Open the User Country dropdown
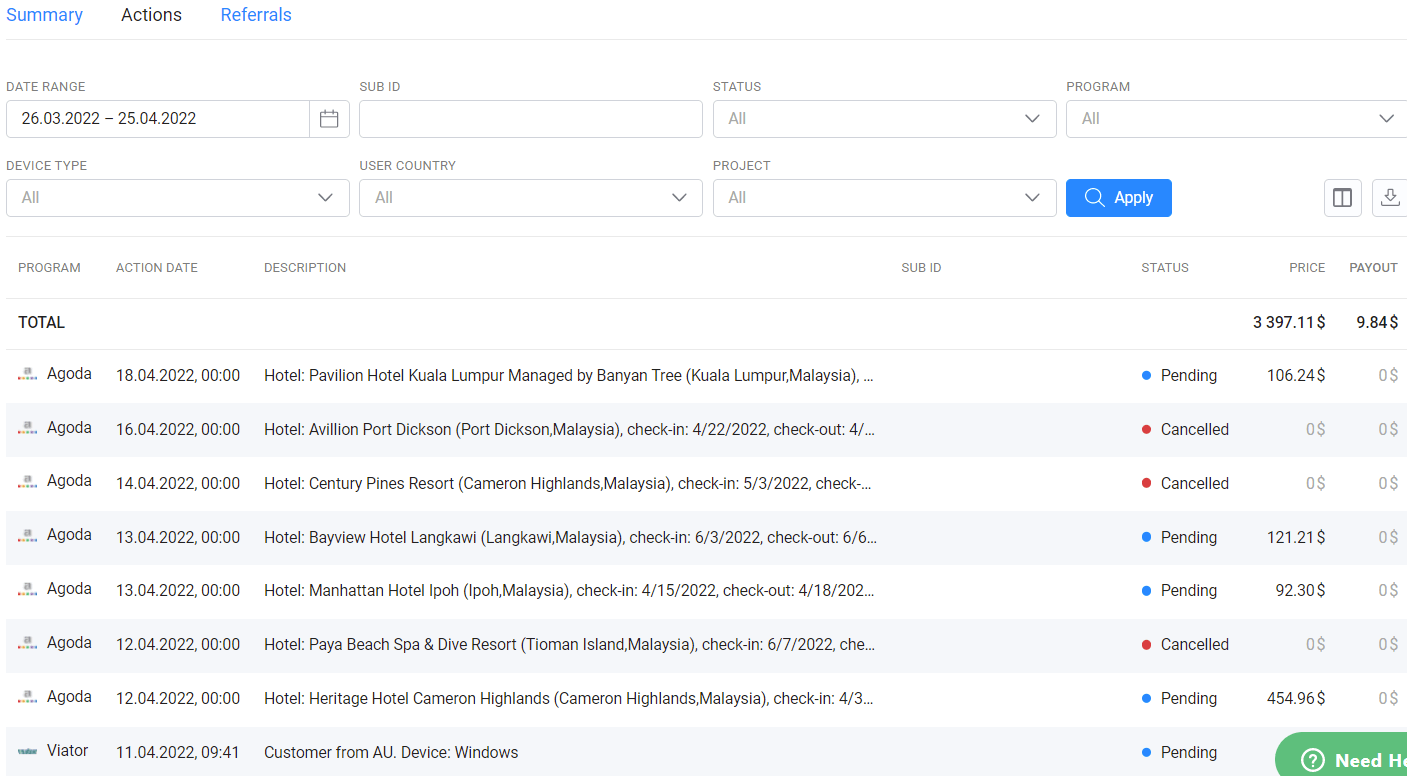The height and width of the screenshot is (776, 1407). [531, 198]
